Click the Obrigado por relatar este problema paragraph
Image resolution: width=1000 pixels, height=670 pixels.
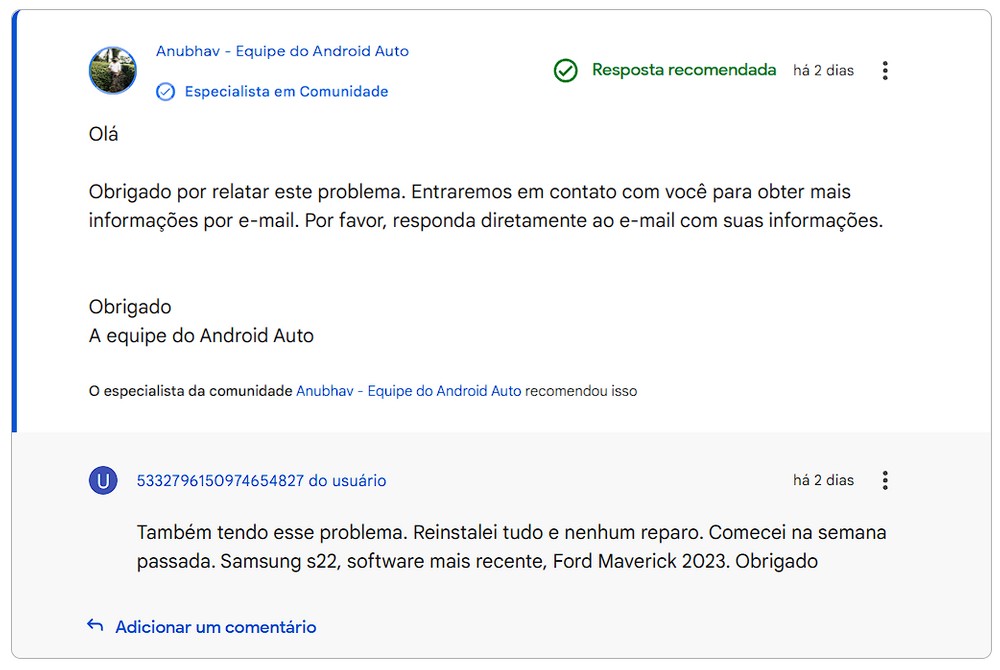tap(486, 206)
